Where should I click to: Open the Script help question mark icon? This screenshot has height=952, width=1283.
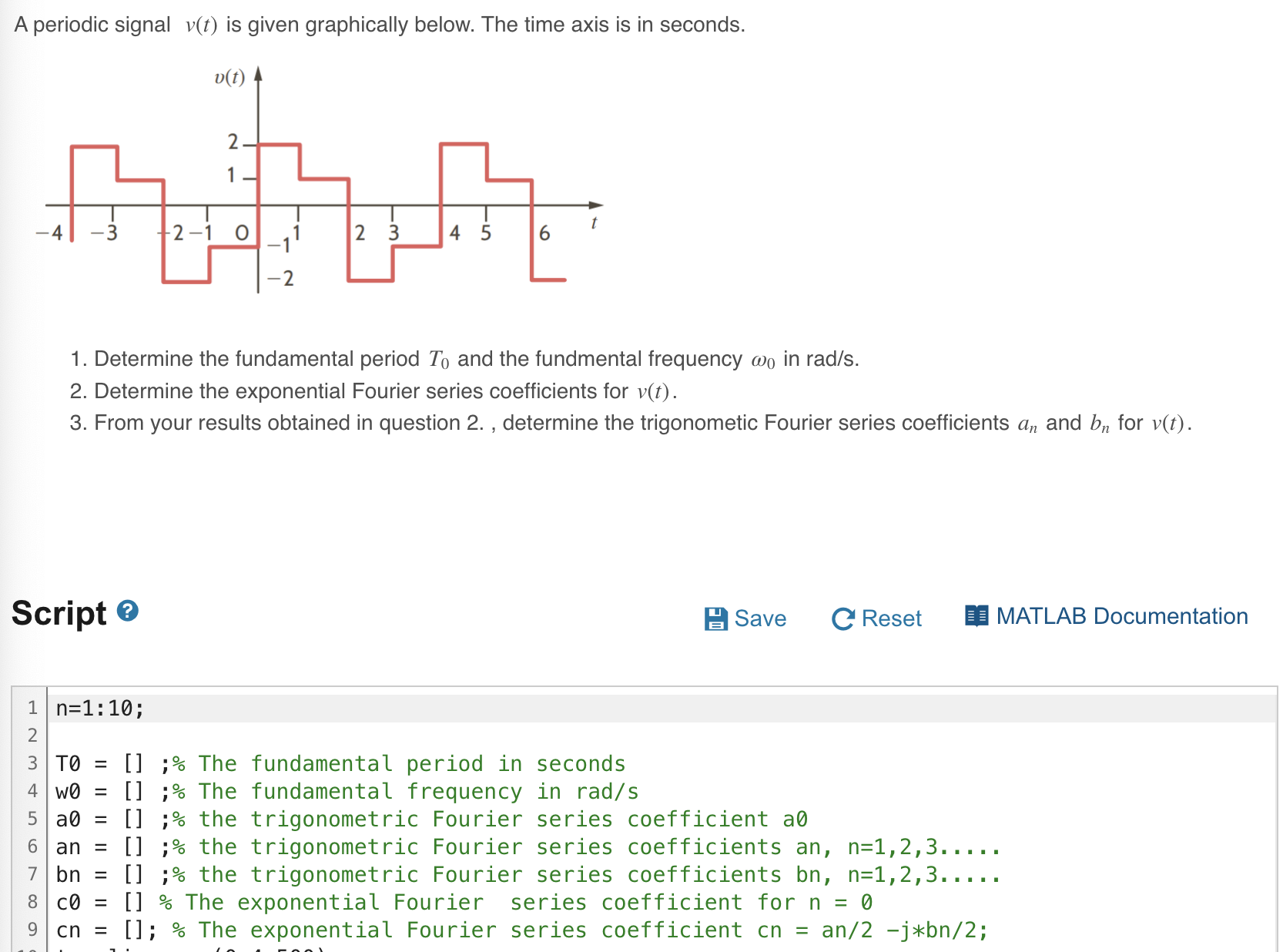(x=126, y=610)
